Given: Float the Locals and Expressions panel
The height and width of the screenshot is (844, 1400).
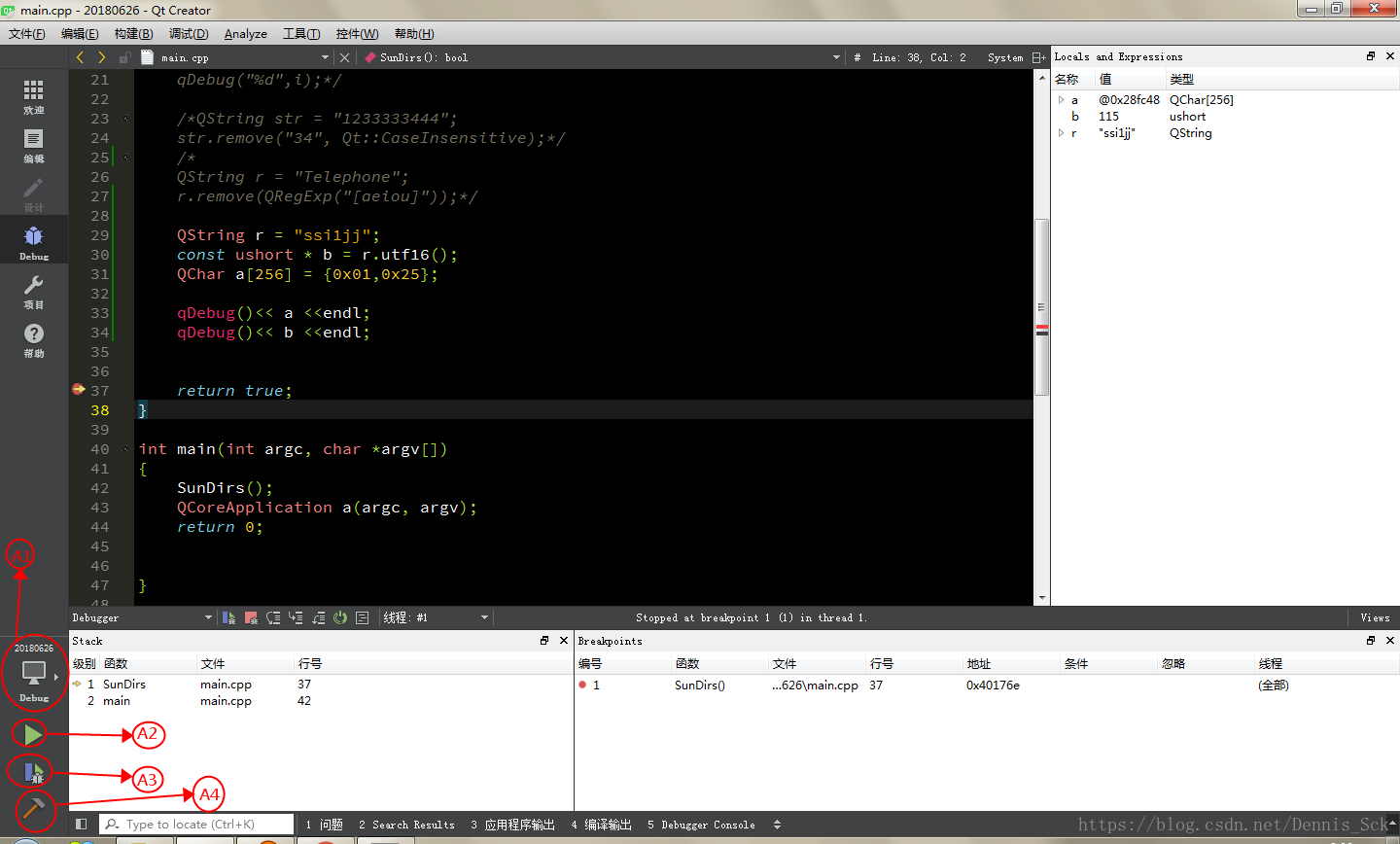Looking at the screenshot, I should 1371,56.
